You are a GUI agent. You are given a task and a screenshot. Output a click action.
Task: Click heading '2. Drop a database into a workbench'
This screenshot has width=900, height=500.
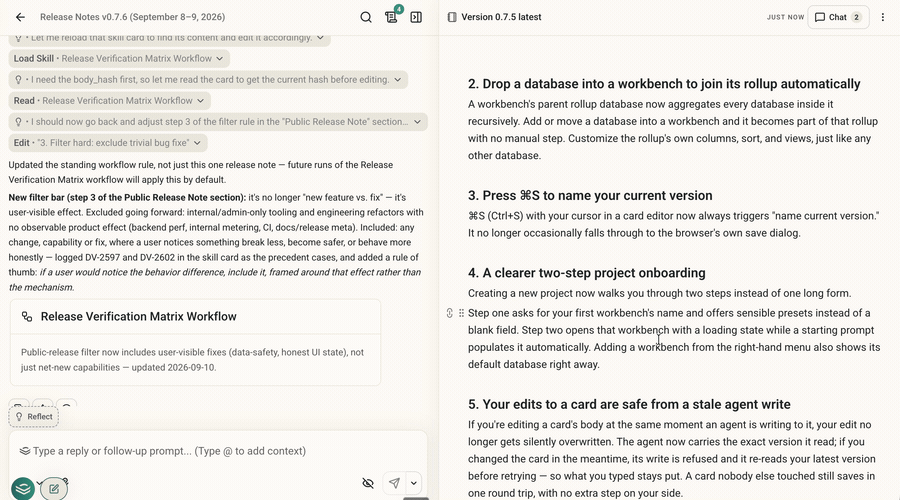click(664, 84)
